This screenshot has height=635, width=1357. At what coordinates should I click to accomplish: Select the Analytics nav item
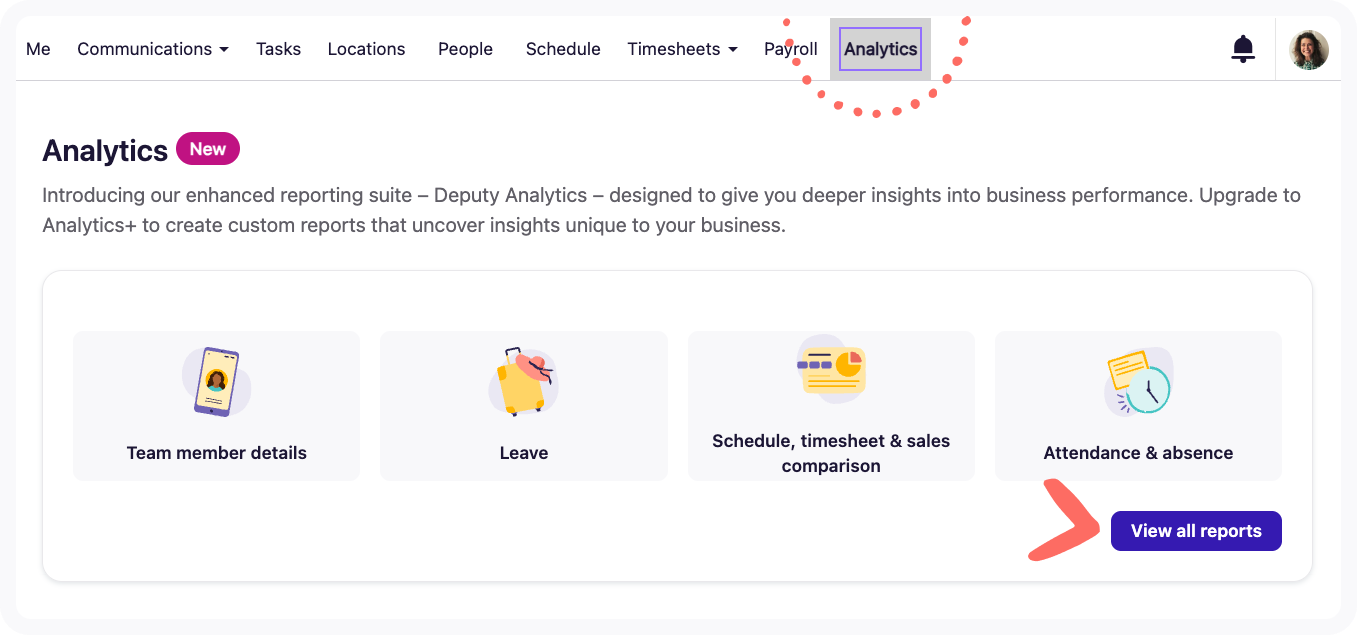pos(880,49)
